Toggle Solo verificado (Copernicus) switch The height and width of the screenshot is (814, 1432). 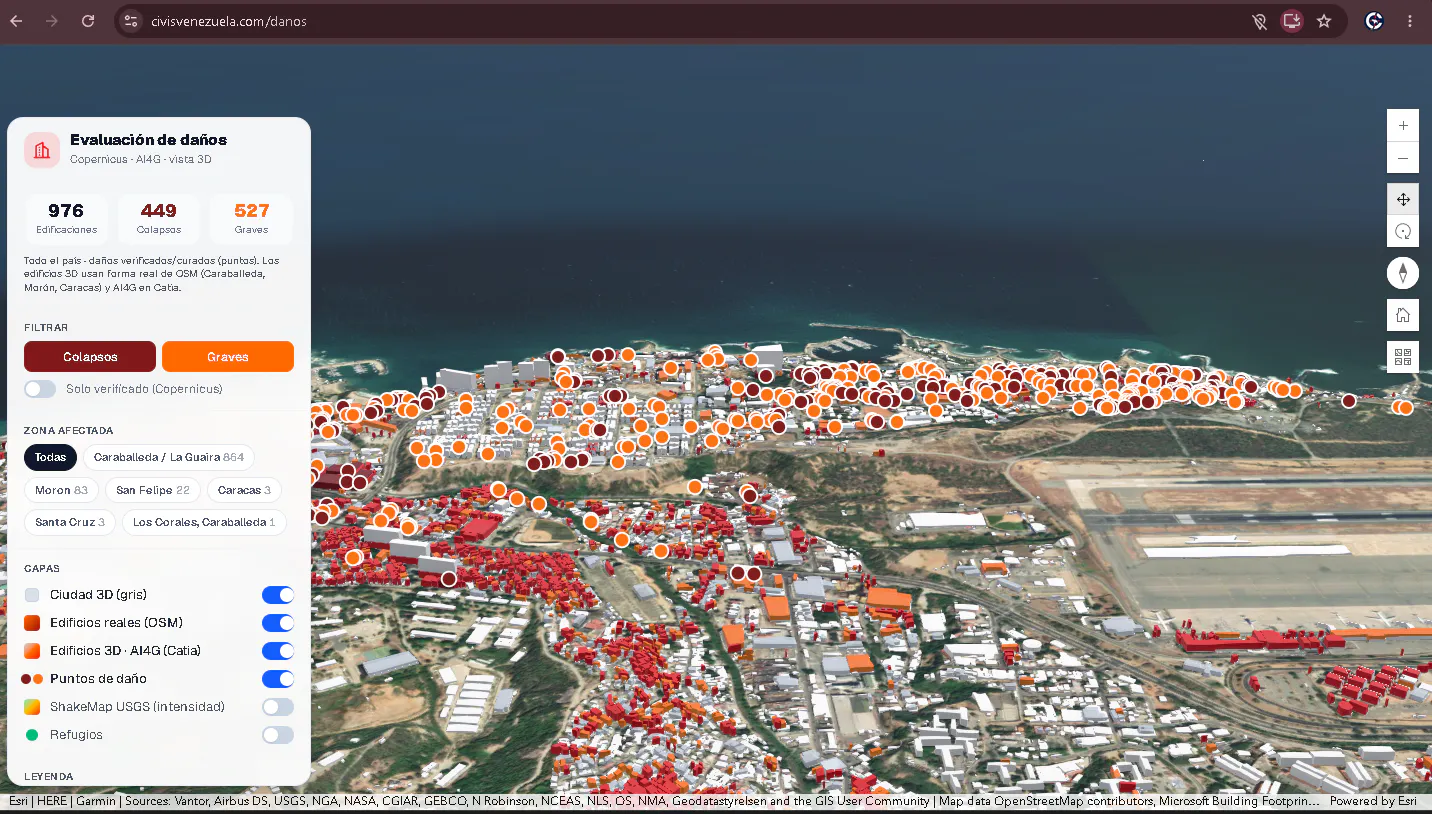point(40,389)
